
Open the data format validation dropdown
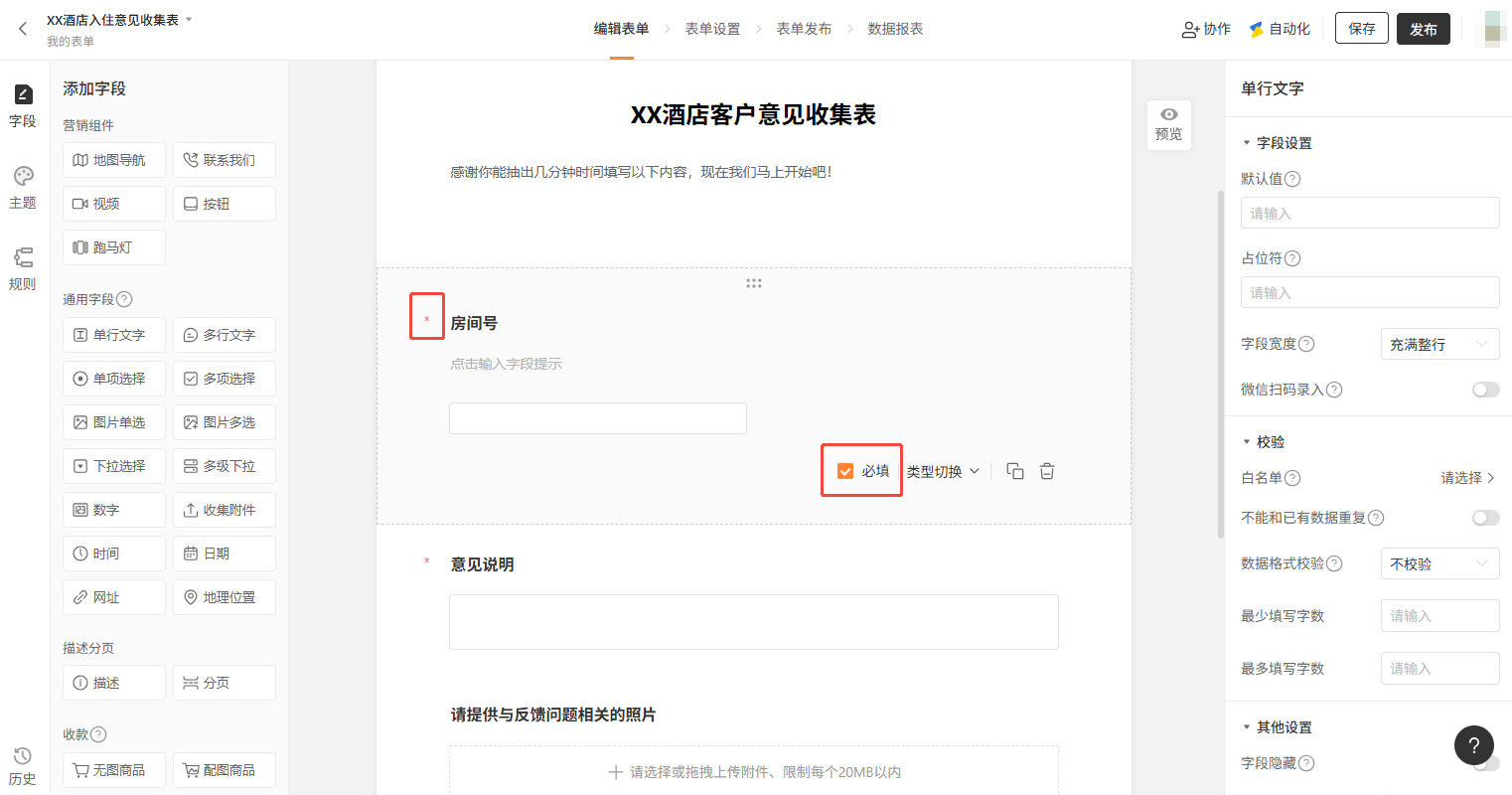pos(1439,563)
